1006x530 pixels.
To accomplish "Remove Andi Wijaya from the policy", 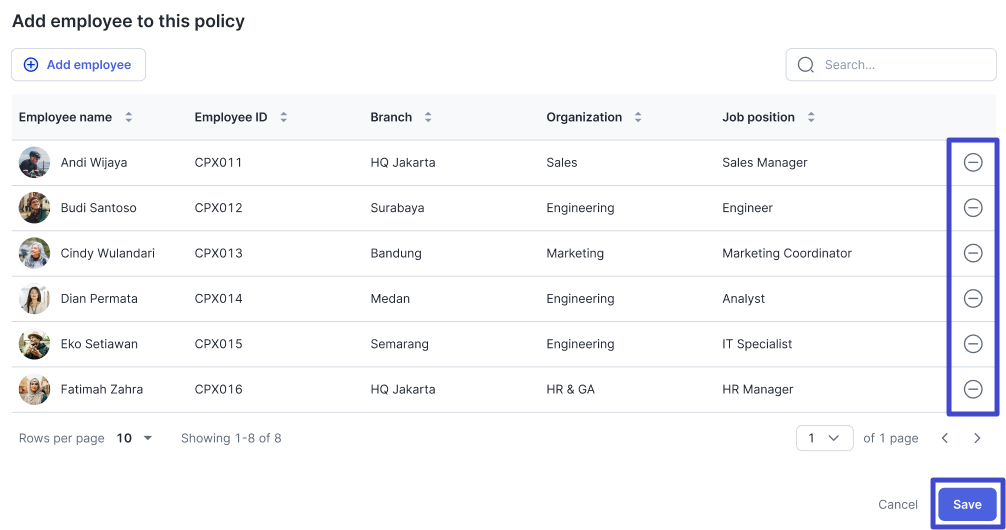I will click(973, 162).
